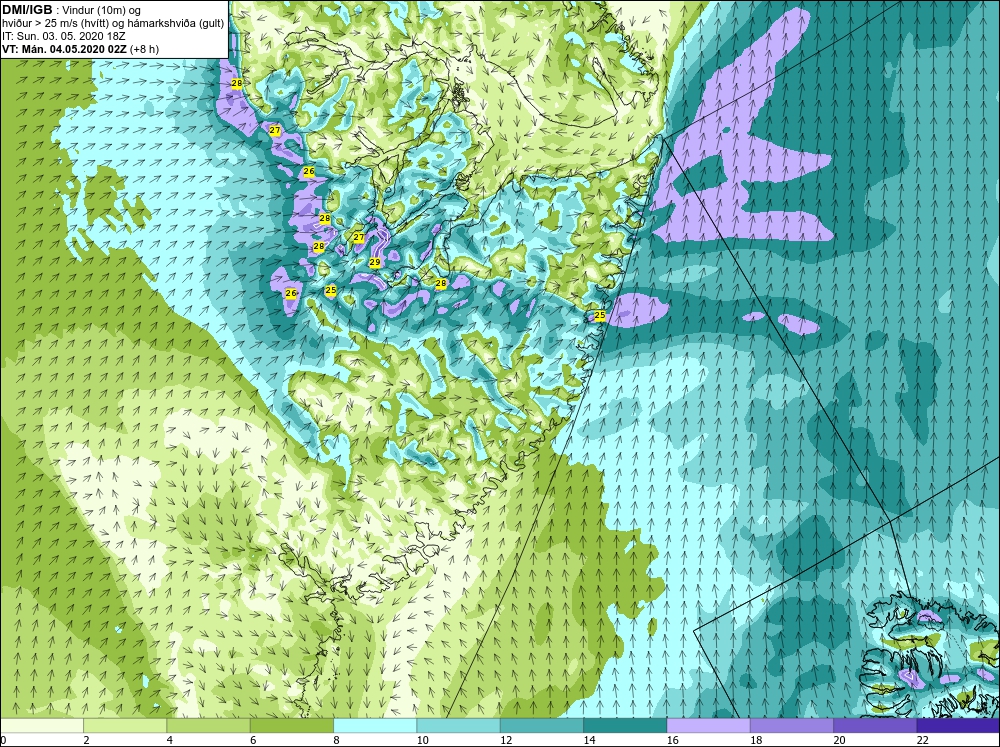Click the scale value 2 on the legend
Image resolution: width=1000 pixels, height=747 pixels.
point(86,740)
